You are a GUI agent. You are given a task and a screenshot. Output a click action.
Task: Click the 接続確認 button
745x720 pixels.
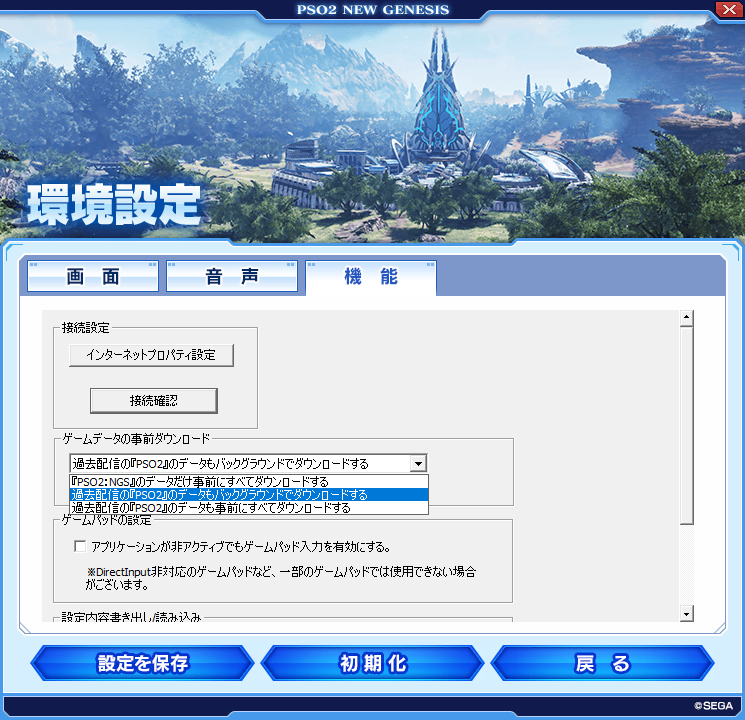coord(153,401)
